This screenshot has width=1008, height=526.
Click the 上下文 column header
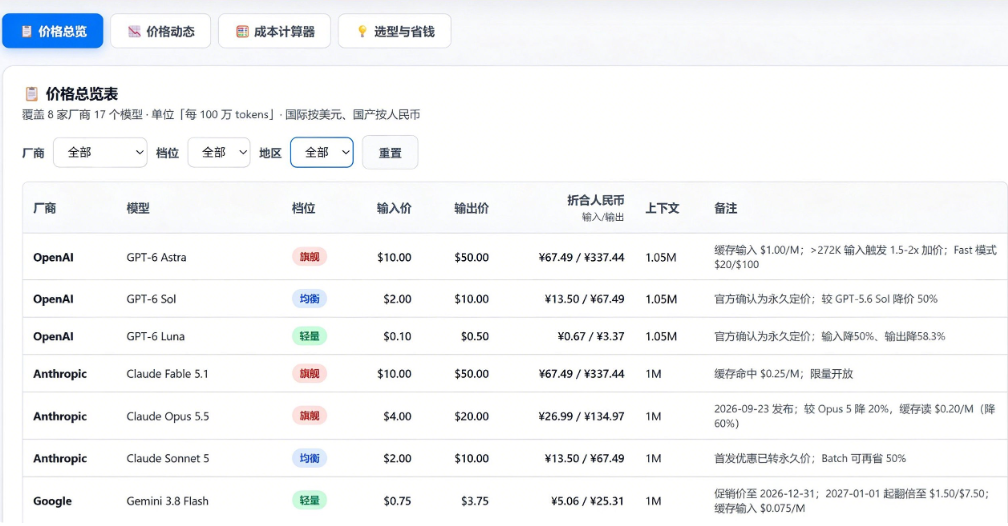click(662, 208)
